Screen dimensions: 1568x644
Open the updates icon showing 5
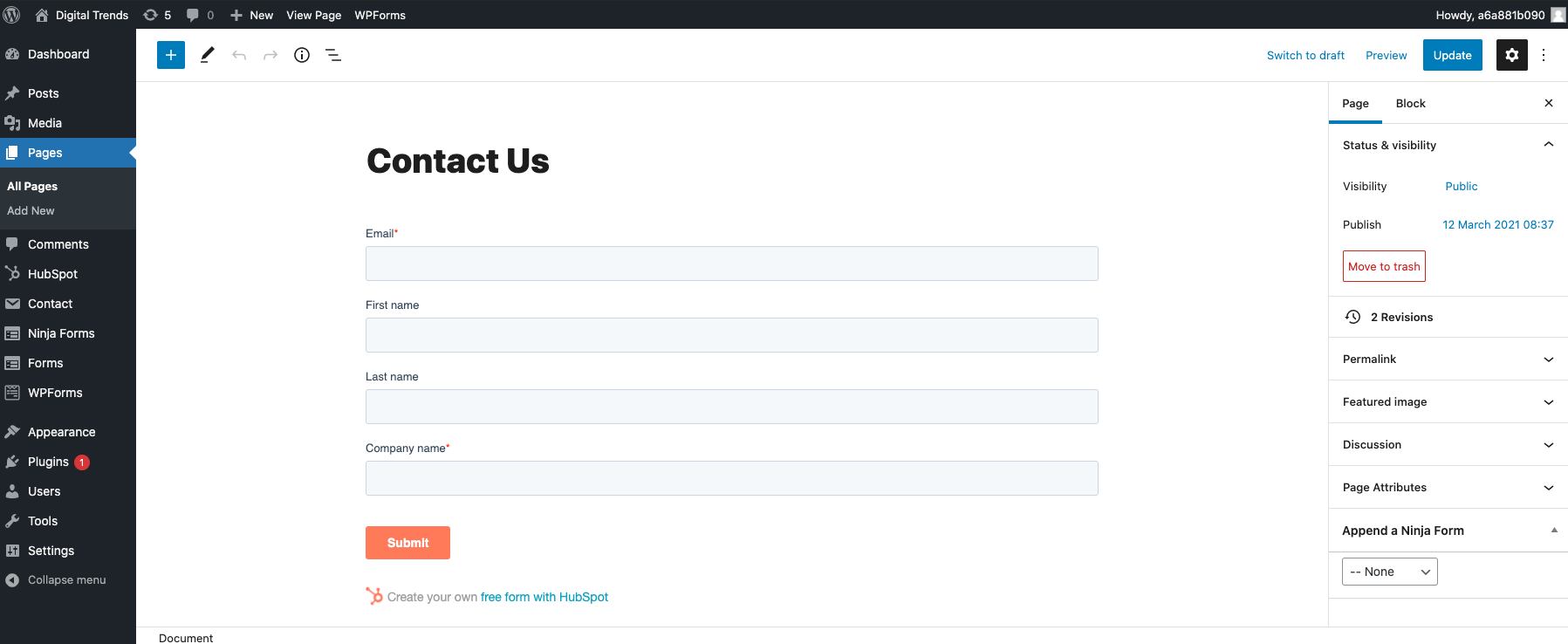[157, 15]
